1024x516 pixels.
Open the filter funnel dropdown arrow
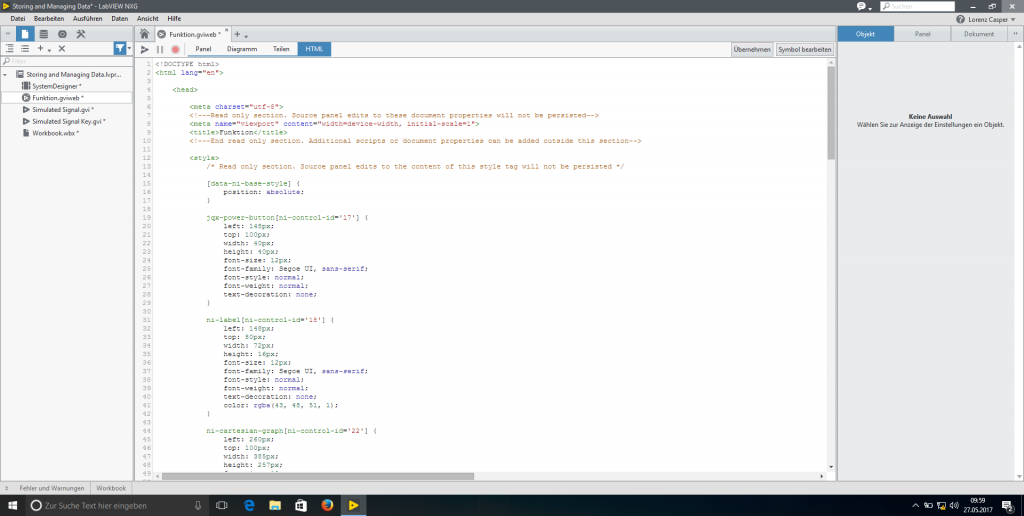[129, 48]
